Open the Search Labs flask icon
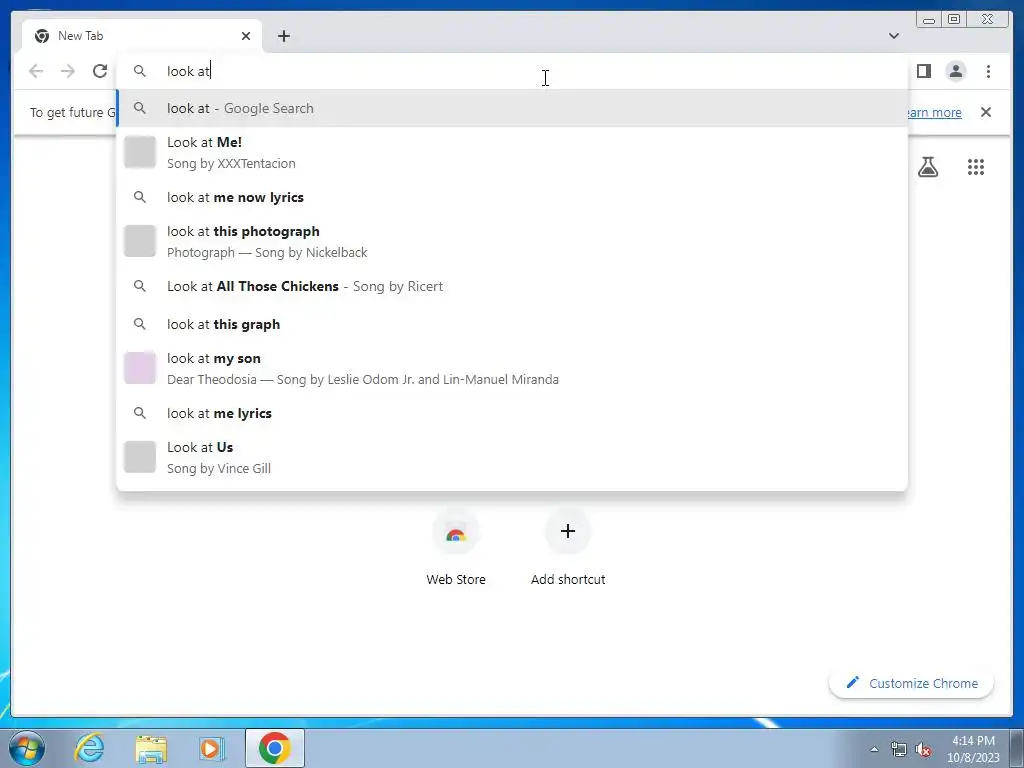1024x768 pixels. (x=927, y=167)
